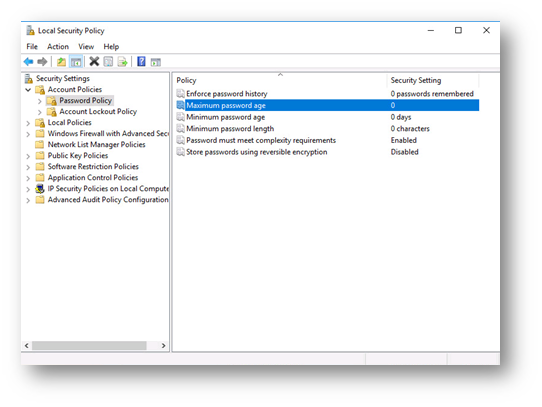Click the Back arrow toolbar icon
Image resolution: width=542 pixels, height=407 pixels.
(28, 62)
